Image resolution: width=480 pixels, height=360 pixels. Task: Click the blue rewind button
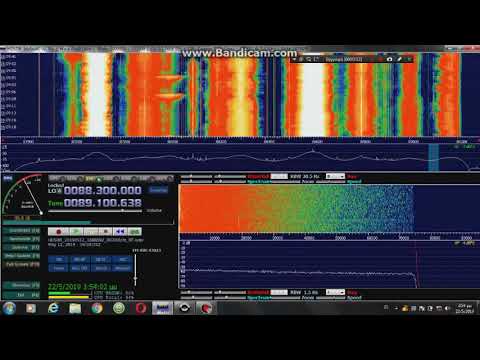click(x=120, y=231)
